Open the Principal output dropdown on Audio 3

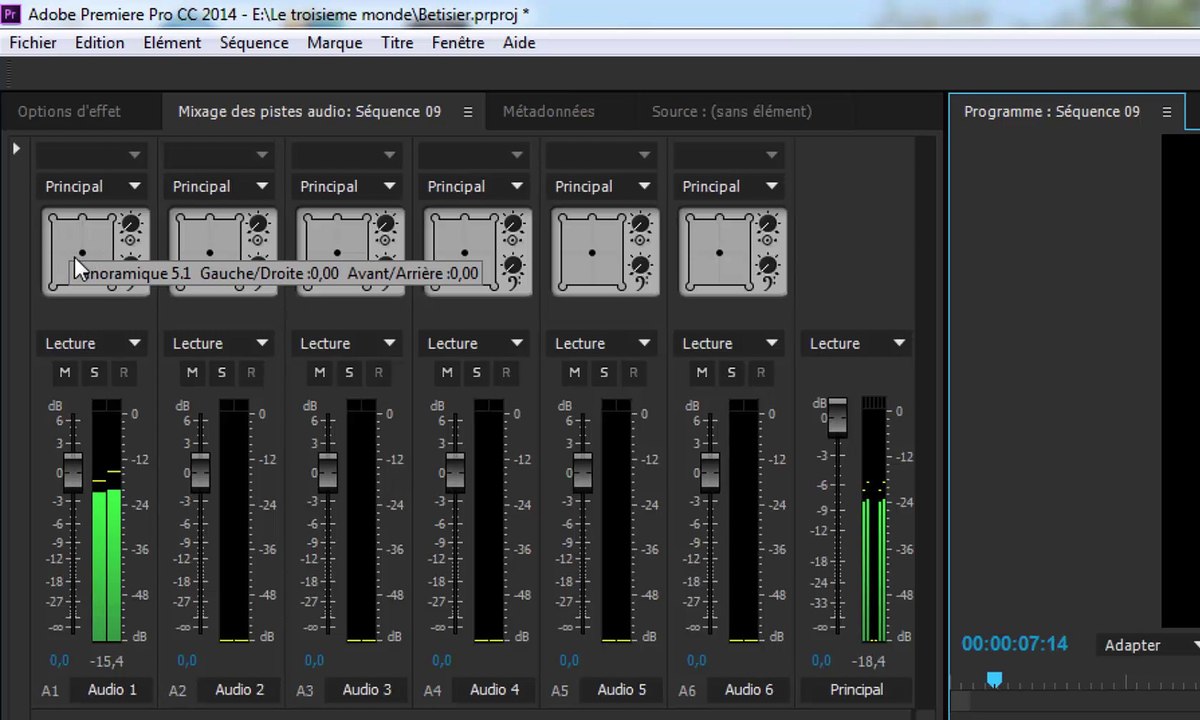[347, 186]
